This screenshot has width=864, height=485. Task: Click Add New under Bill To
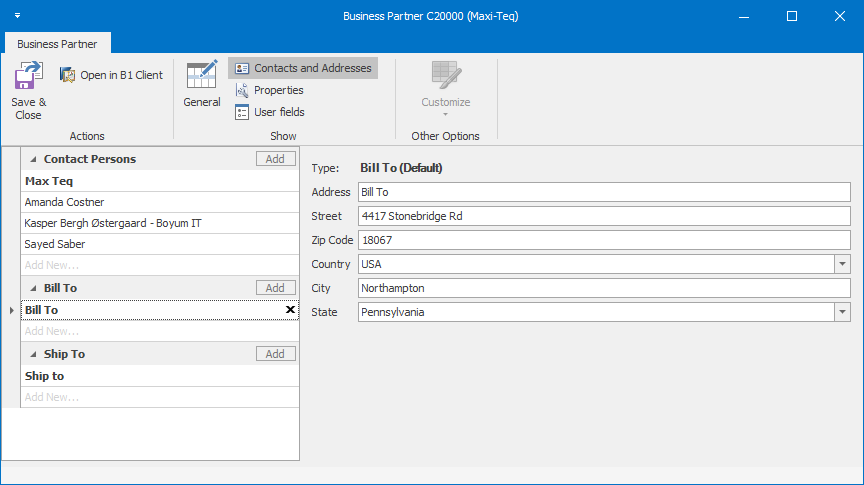click(x=160, y=331)
